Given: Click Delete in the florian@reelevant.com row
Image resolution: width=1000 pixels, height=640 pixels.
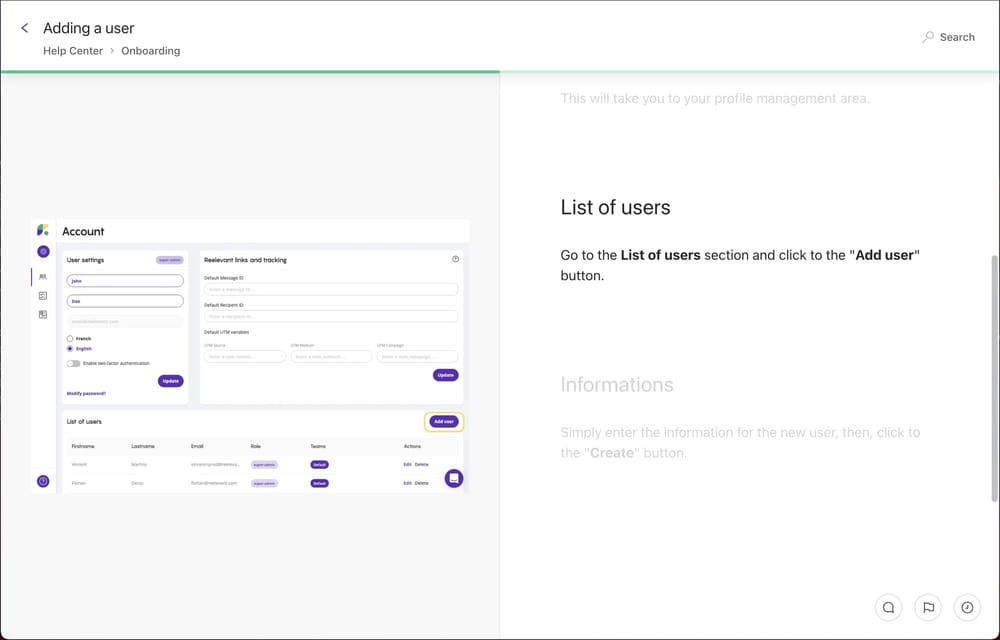Looking at the screenshot, I should (422, 483).
